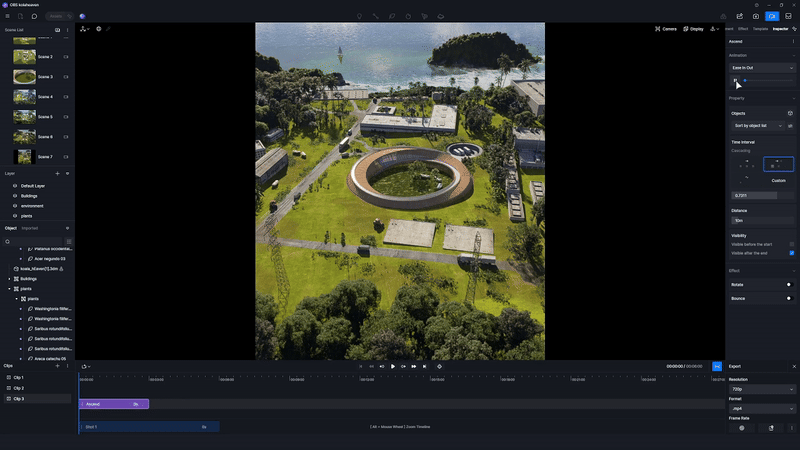The image size is (800, 450).
Task: Open the gizmo dropdown in the viewport's top-left corner
Action: [x=85, y=29]
